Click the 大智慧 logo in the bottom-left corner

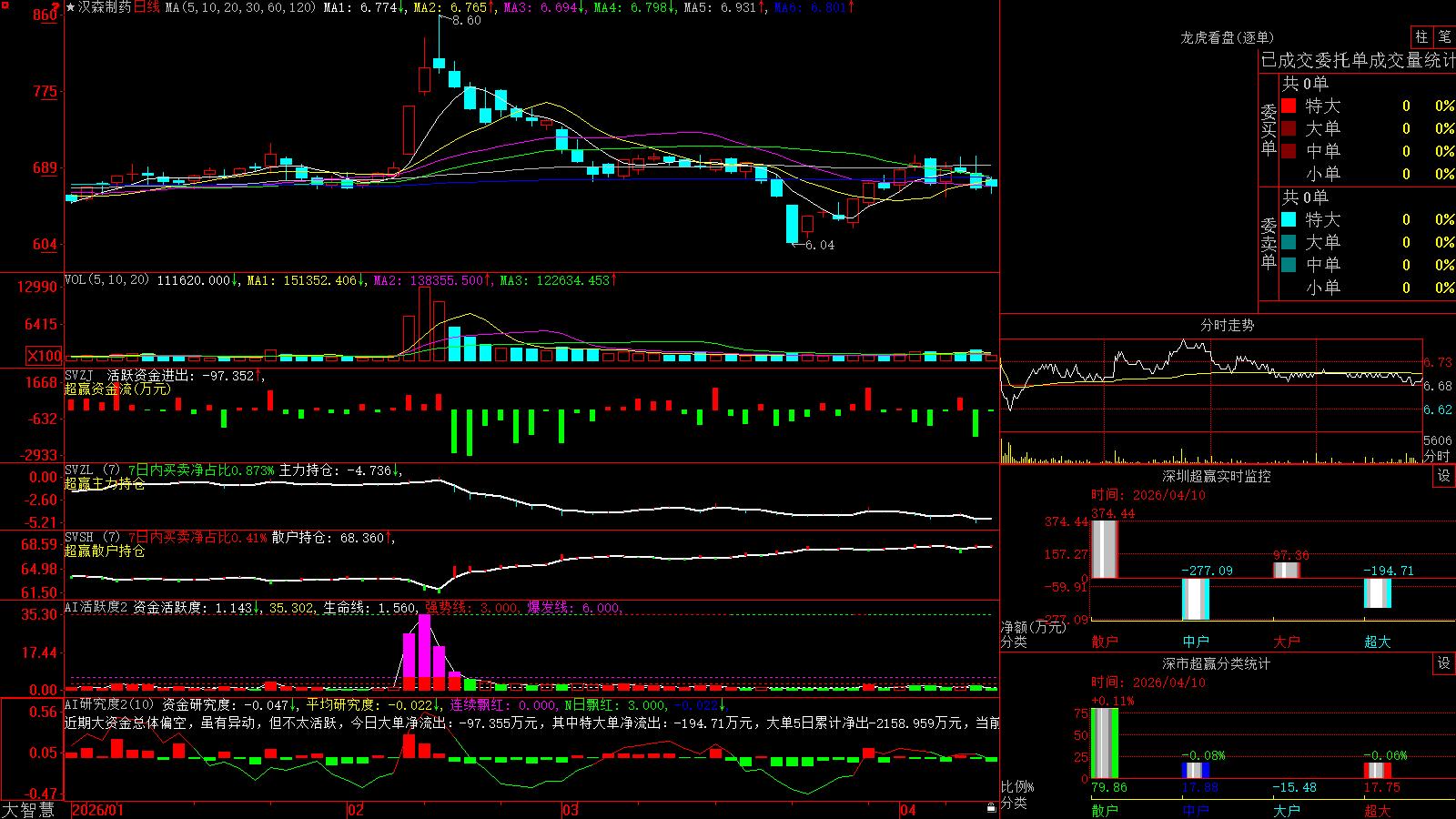pos(28,810)
